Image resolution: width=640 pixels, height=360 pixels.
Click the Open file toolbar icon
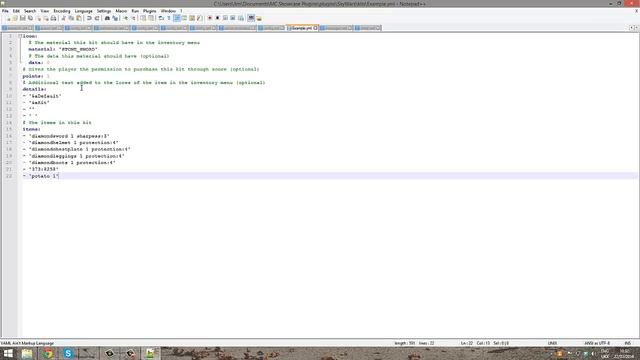[16, 18]
